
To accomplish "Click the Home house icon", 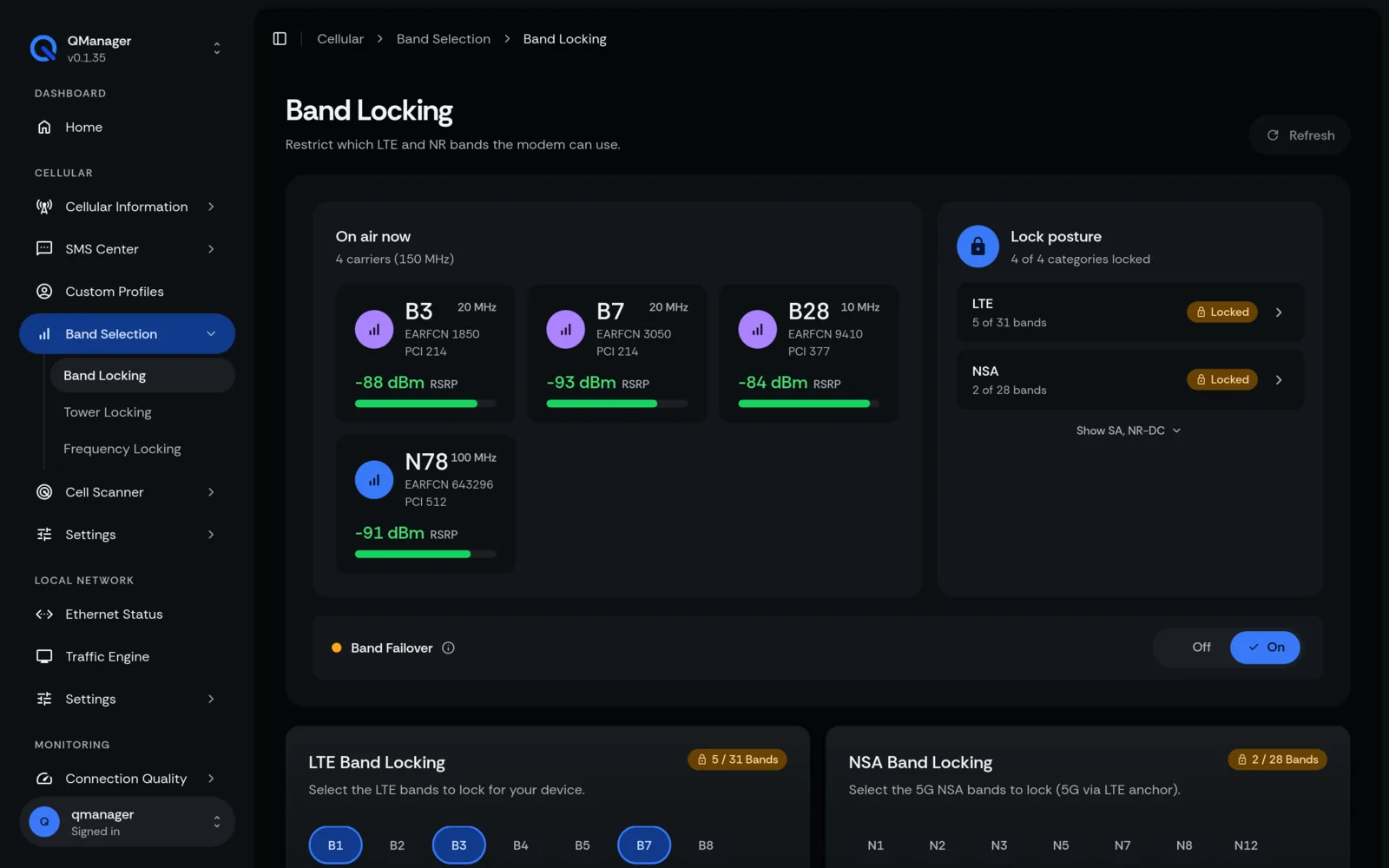I will point(44,128).
